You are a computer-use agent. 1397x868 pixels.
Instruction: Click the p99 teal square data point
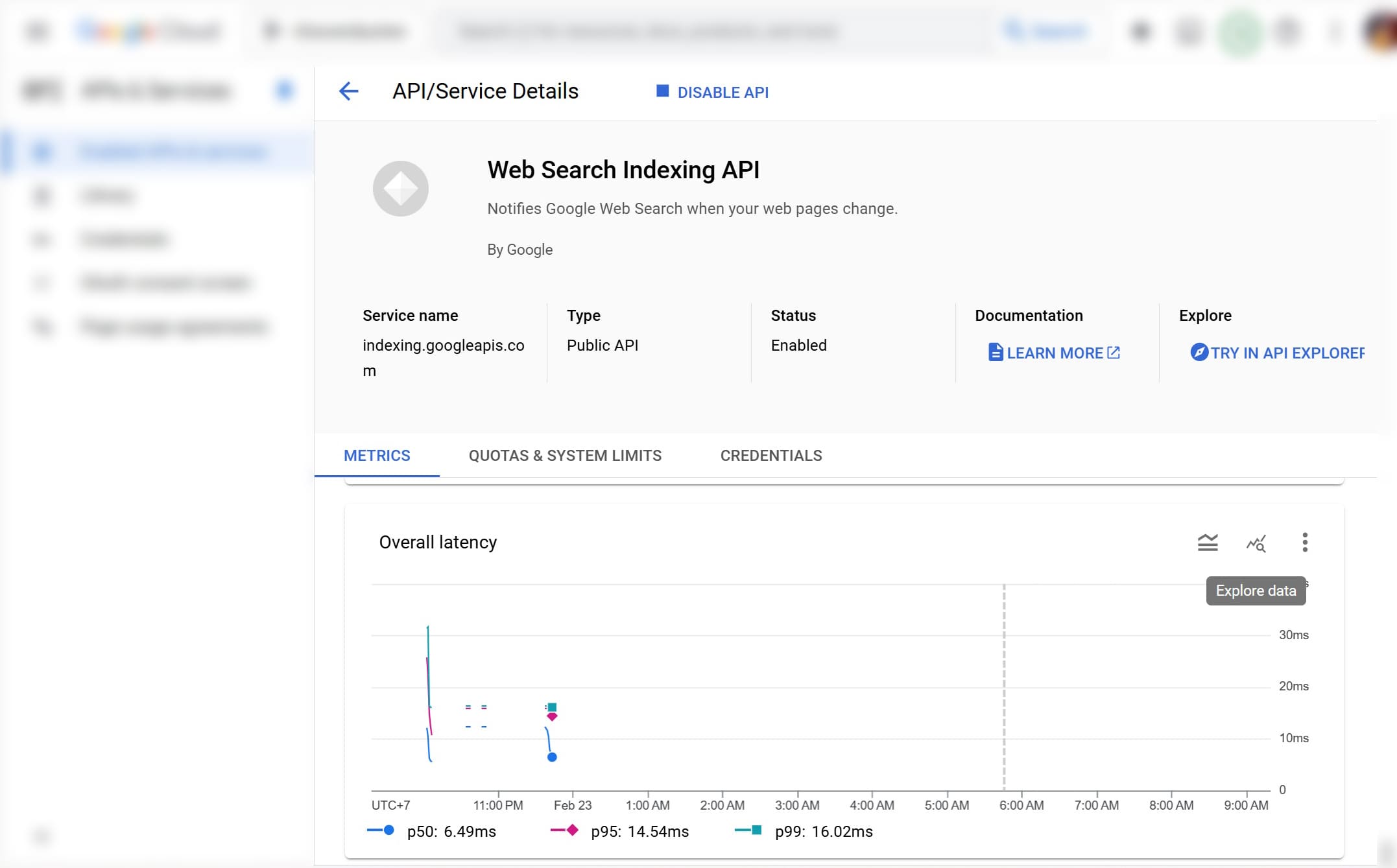(x=552, y=707)
